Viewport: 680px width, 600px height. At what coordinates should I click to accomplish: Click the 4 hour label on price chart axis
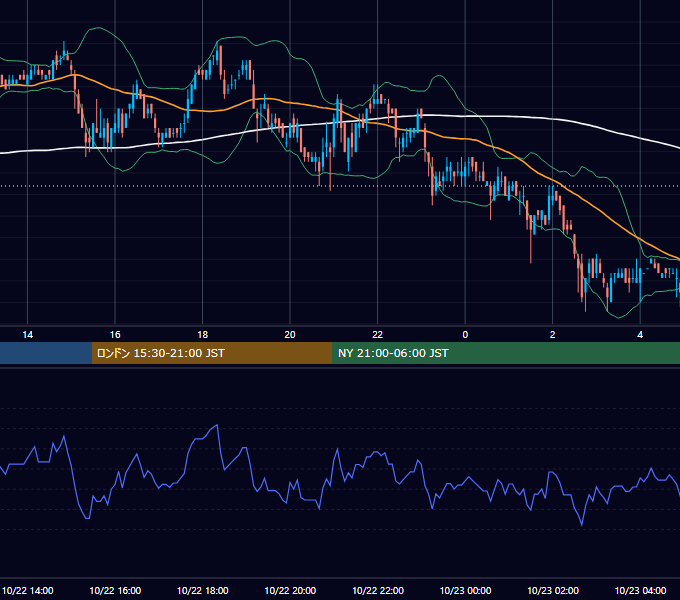(x=640, y=335)
